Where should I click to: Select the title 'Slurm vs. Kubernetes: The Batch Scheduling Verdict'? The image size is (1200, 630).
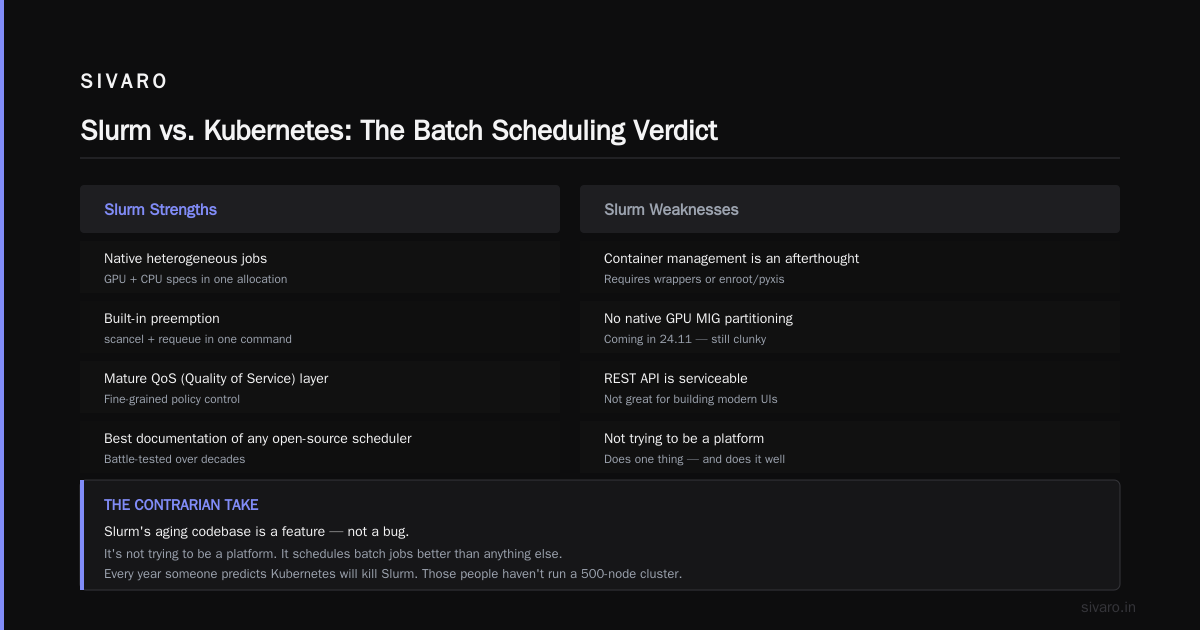pyautogui.click(x=399, y=130)
